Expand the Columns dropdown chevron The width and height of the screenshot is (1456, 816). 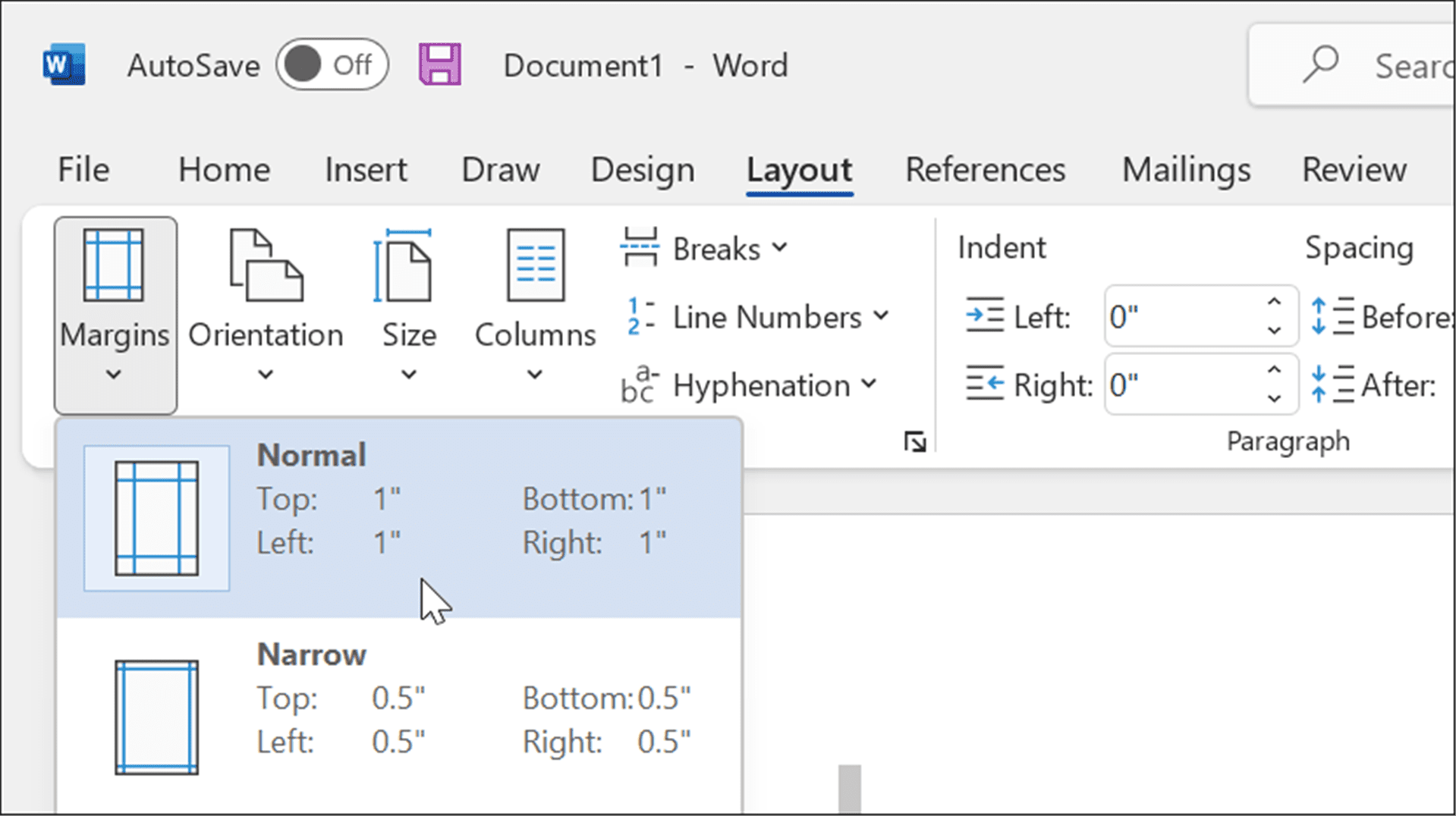(x=534, y=375)
